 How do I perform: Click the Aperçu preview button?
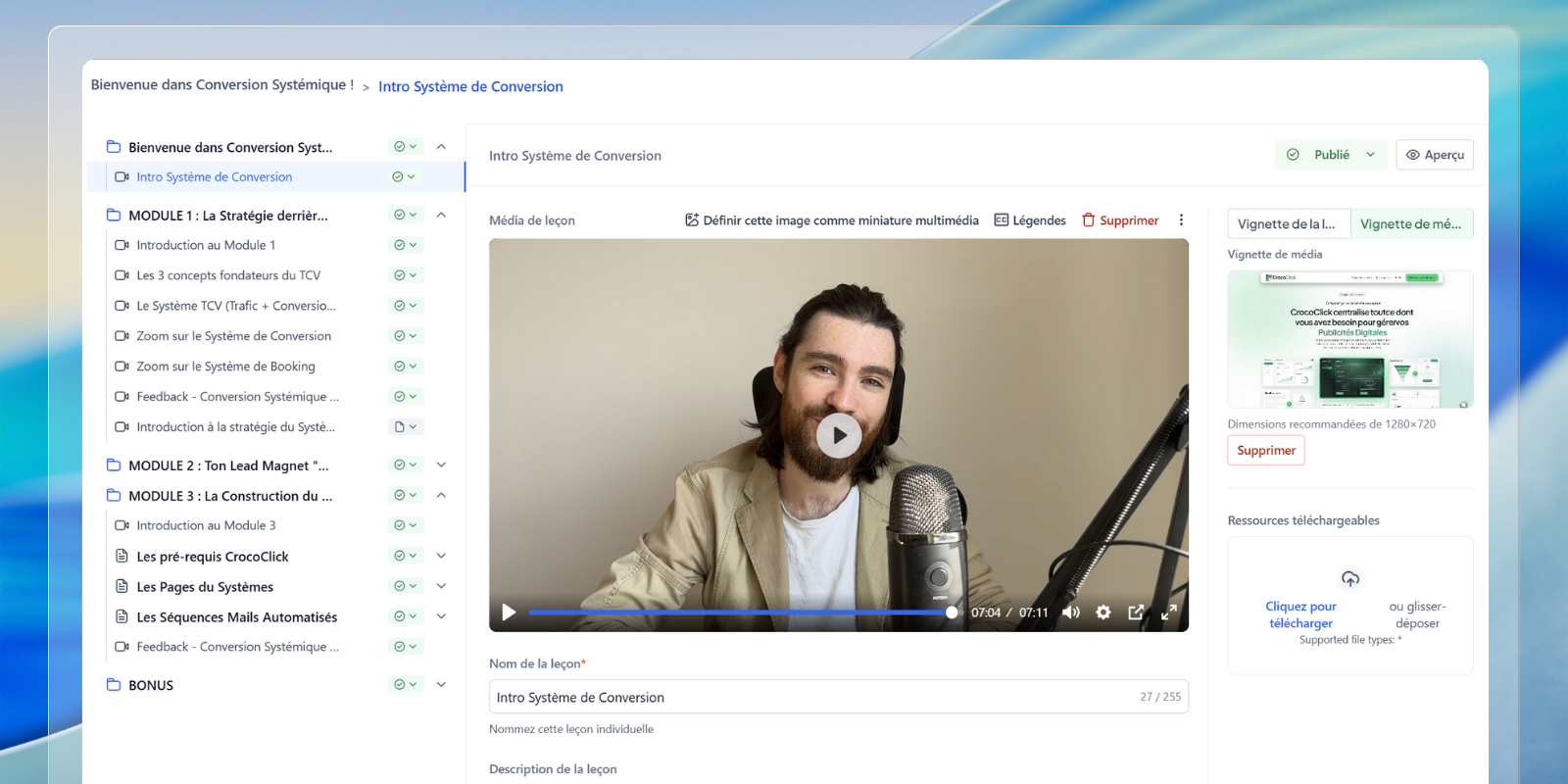point(1435,155)
